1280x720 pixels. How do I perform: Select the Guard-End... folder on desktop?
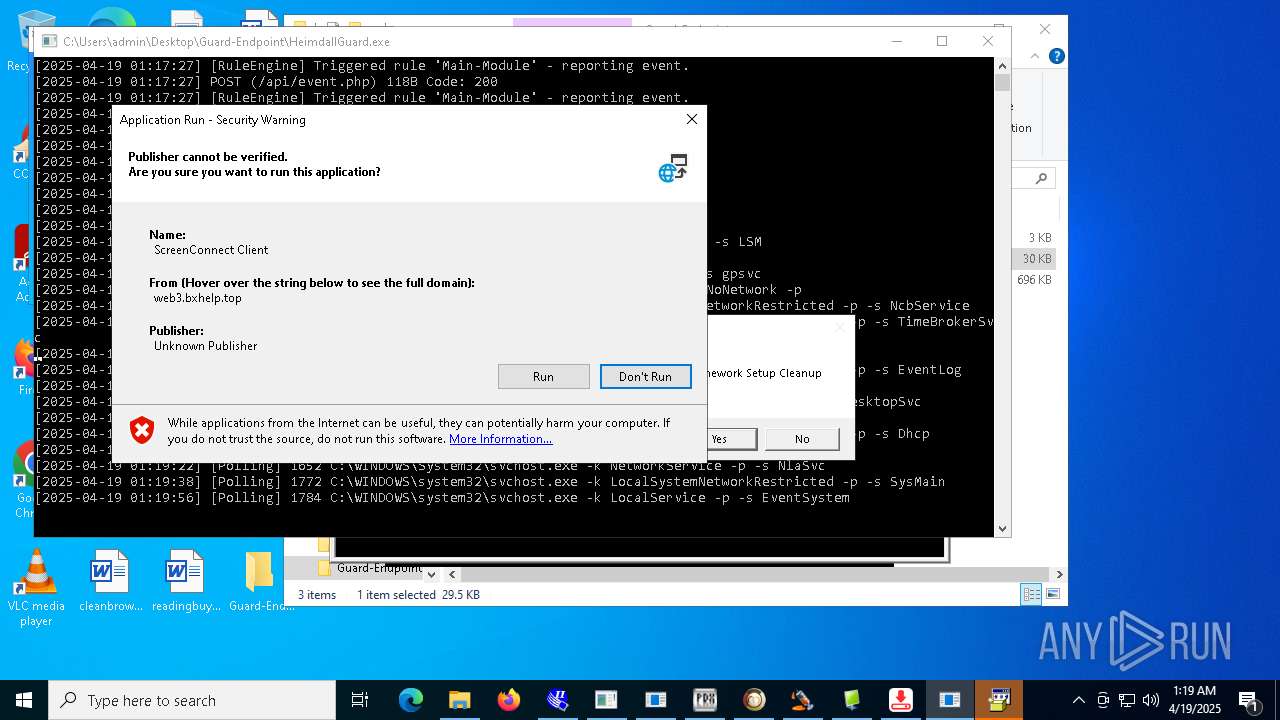[x=260, y=581]
